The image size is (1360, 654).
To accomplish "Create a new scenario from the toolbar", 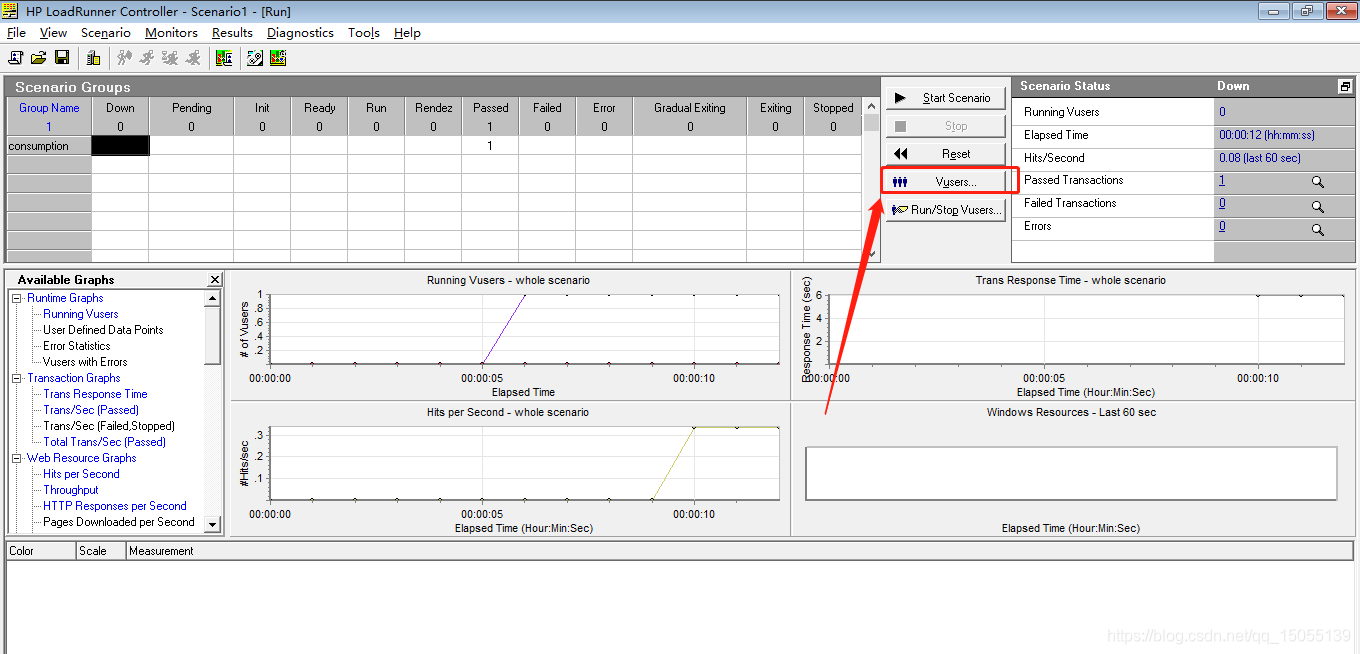I will pos(16,58).
